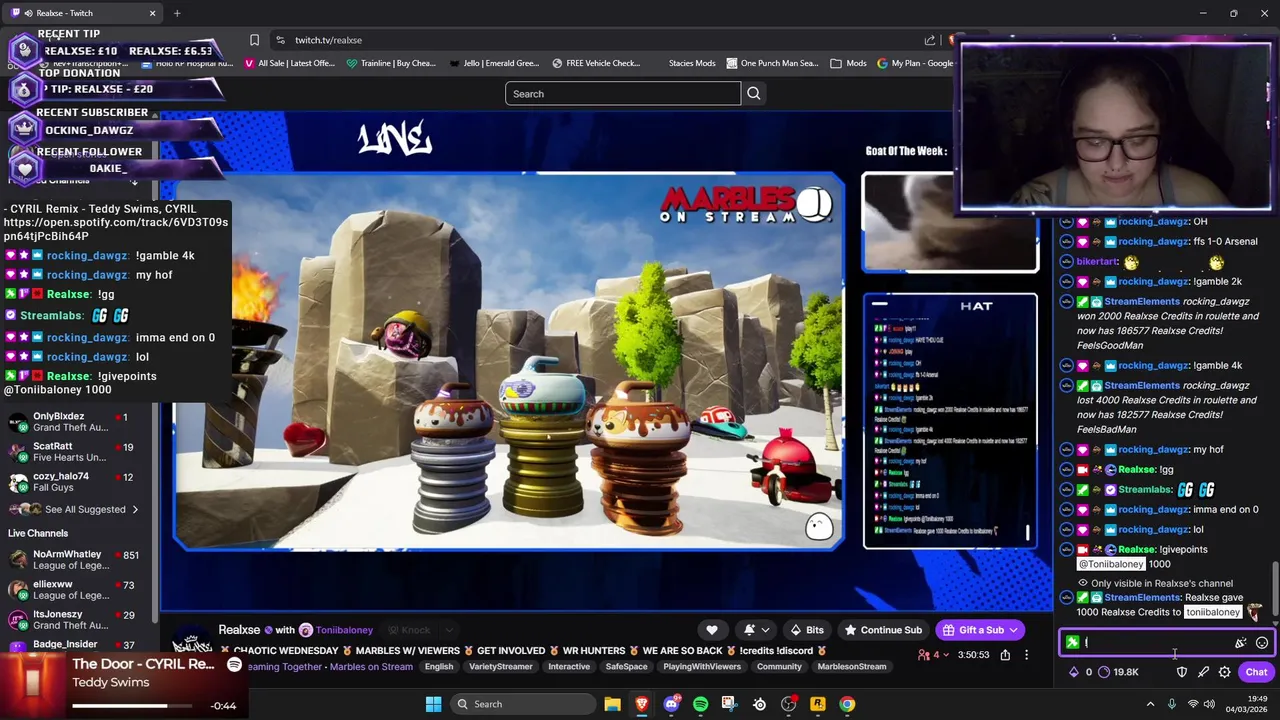
Task: Close the Realxse - Twitch tab
Action: 152,13
